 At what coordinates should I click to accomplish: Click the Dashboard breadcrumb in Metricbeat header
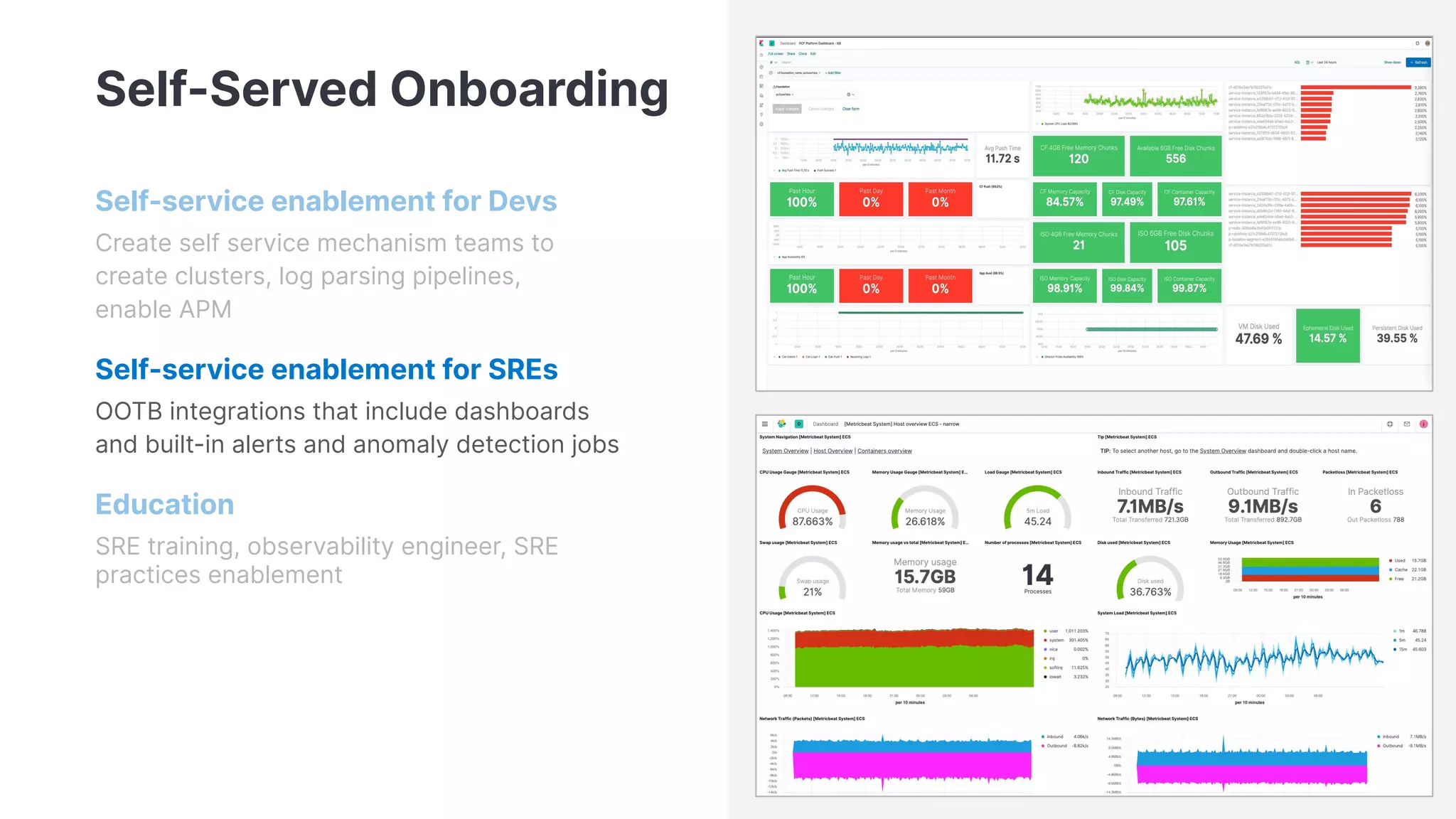[825, 424]
